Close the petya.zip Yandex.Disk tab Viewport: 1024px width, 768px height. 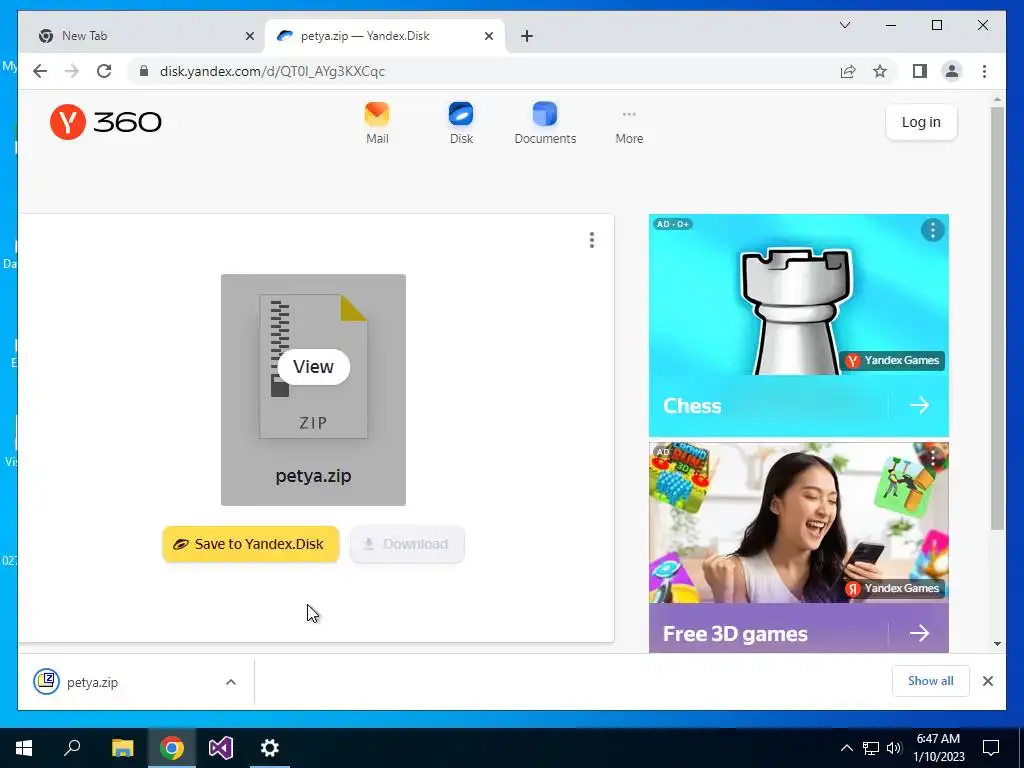coord(488,37)
